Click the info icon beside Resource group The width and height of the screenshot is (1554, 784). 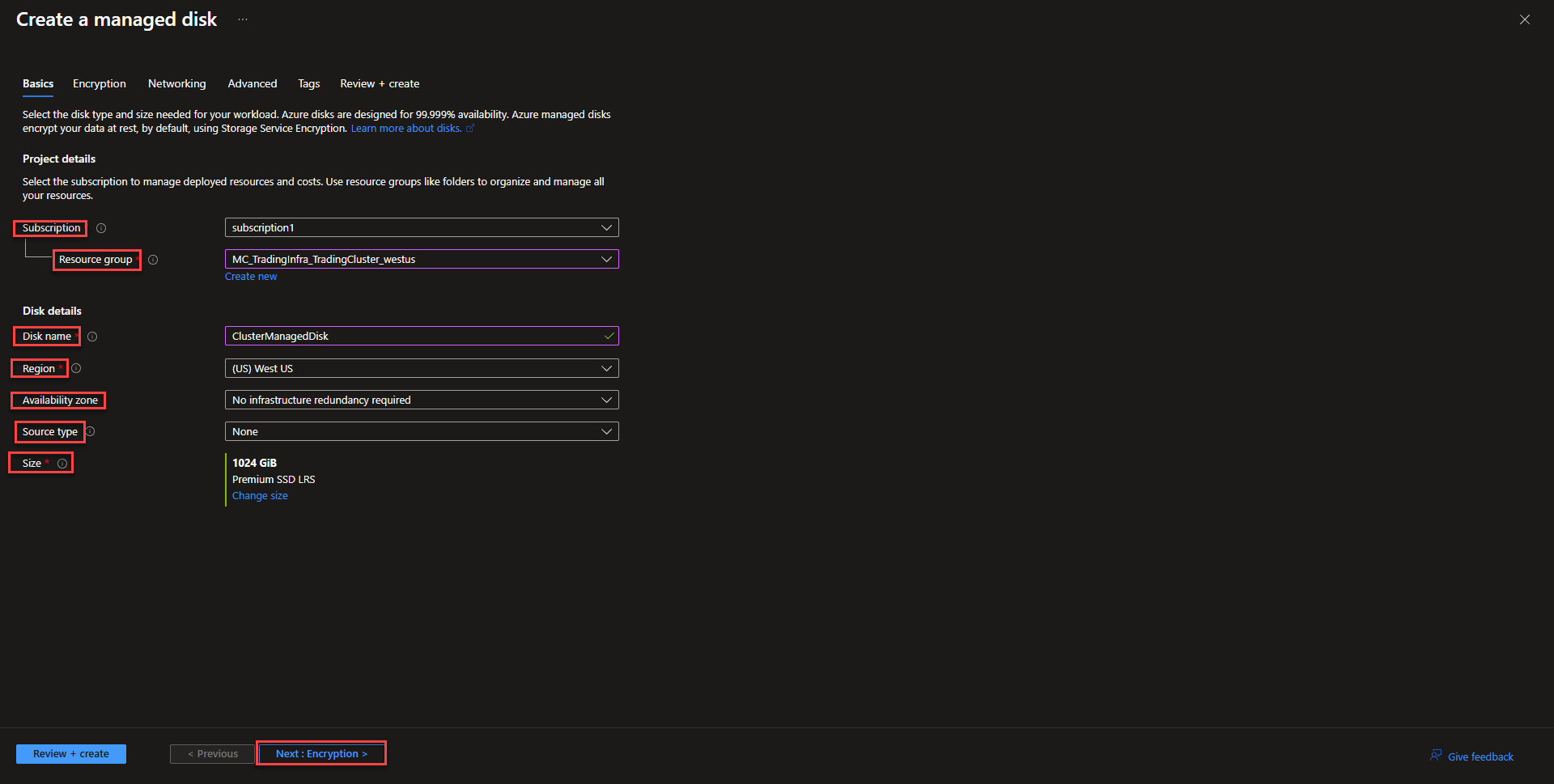(x=153, y=260)
